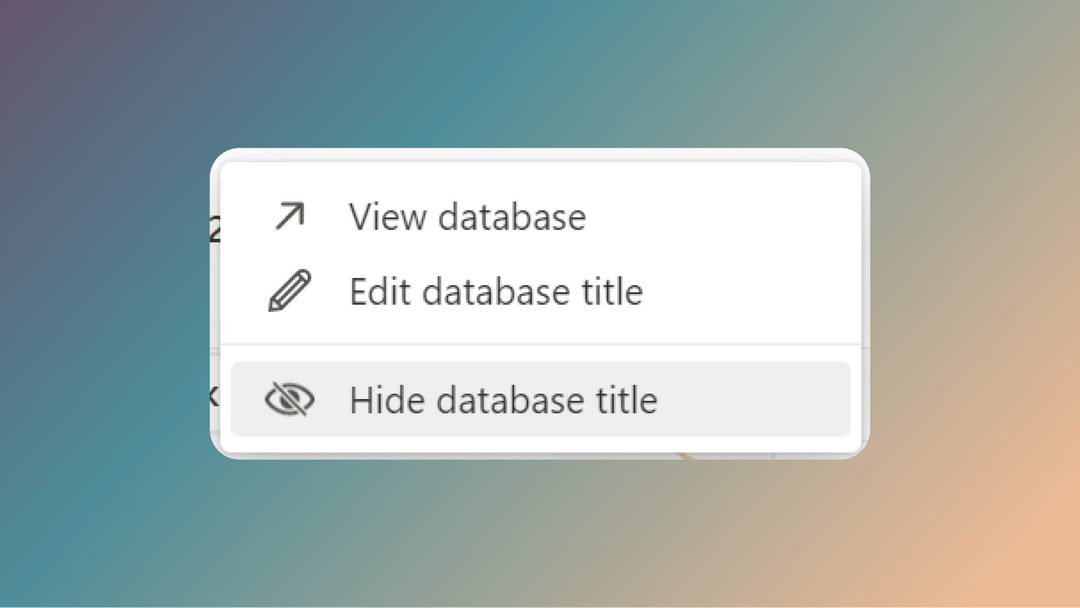The width and height of the screenshot is (1080, 608).
Task: Click the Edit database title pencil icon
Action: [x=289, y=291]
